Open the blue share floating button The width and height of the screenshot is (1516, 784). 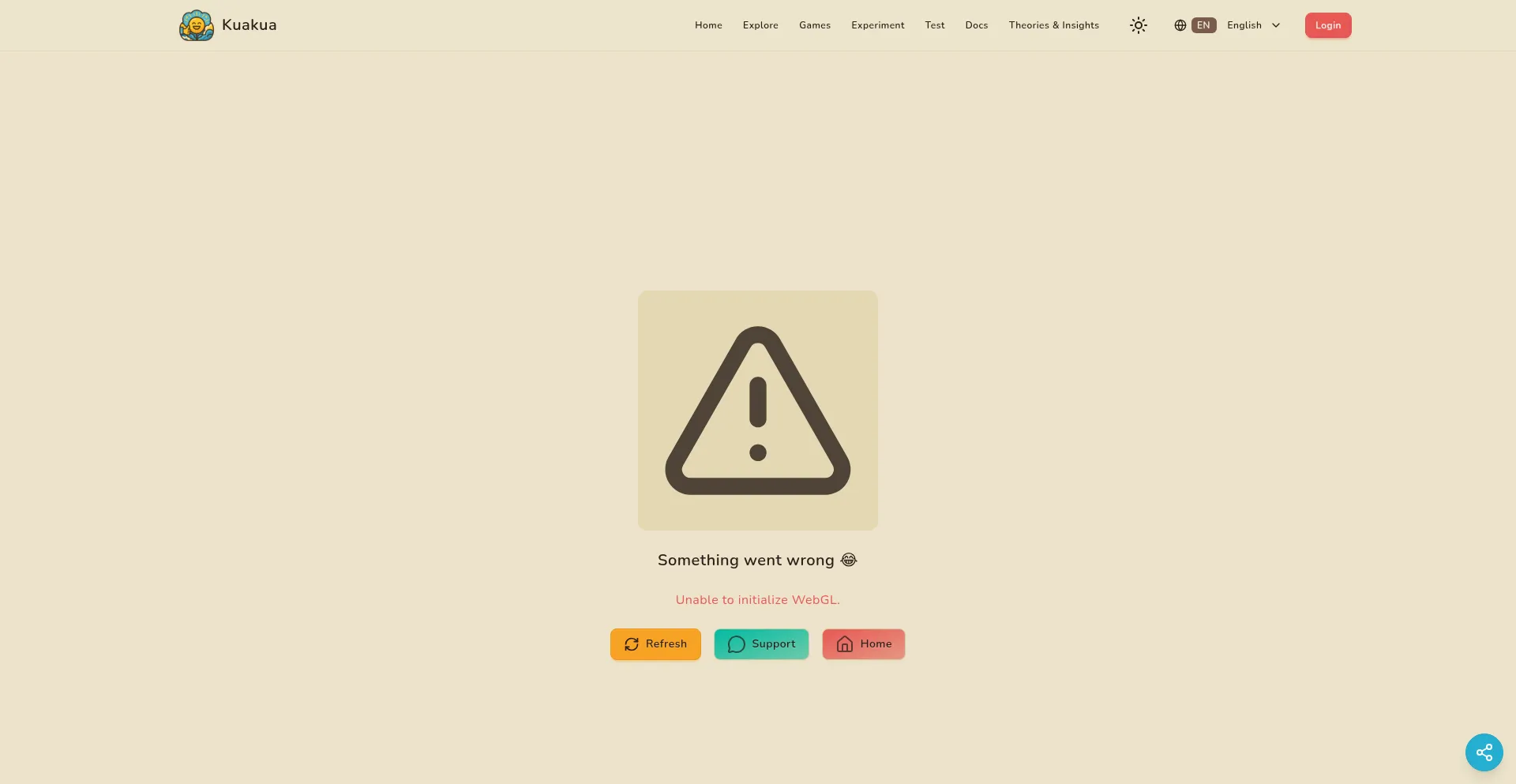tap(1484, 752)
